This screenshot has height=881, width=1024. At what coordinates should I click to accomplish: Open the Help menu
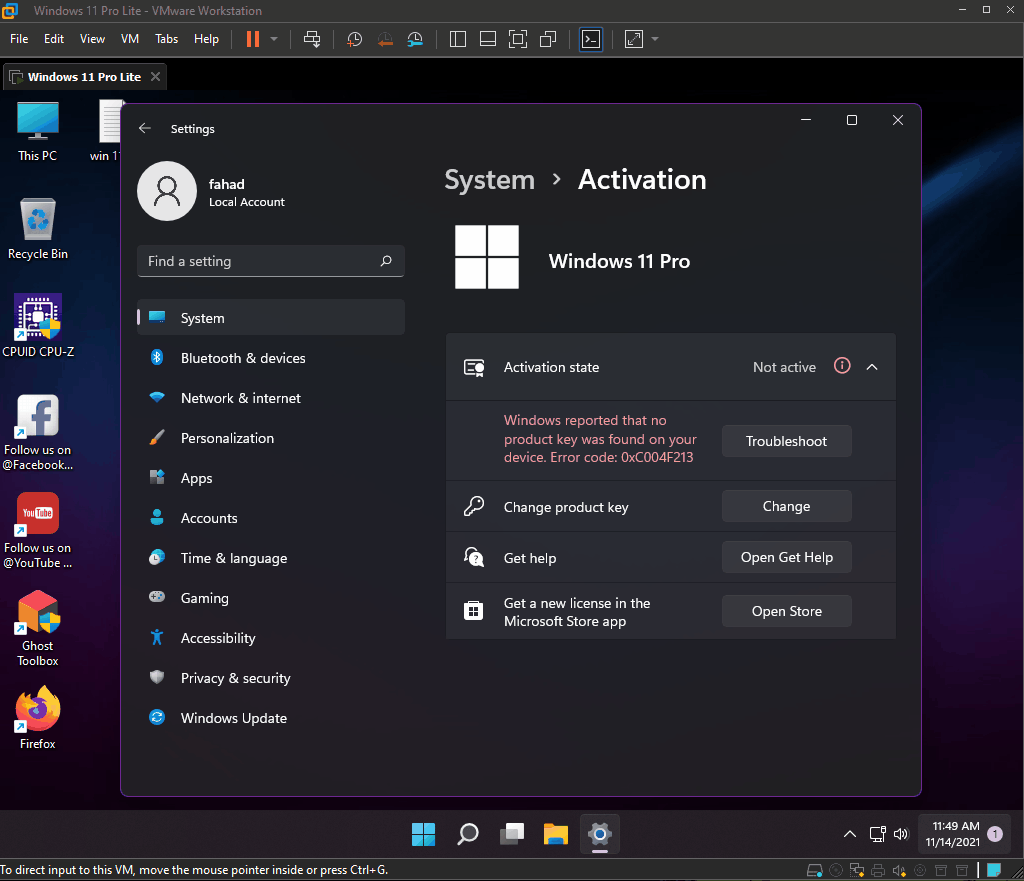206,39
